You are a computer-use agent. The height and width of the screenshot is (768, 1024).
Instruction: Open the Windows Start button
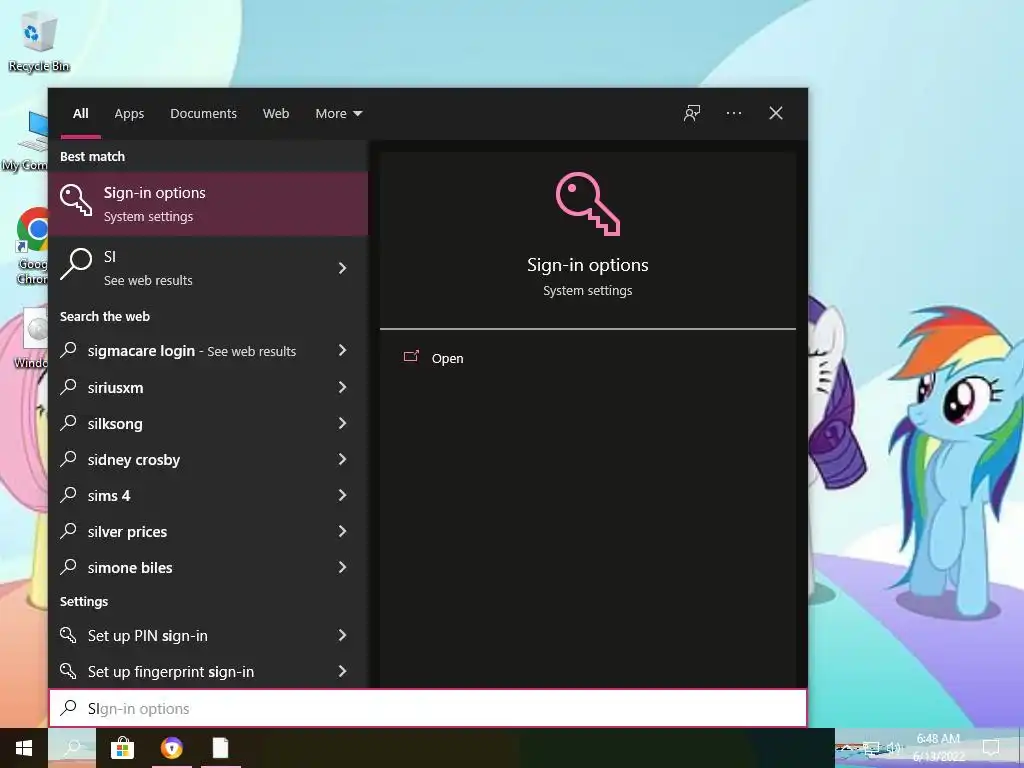click(24, 748)
